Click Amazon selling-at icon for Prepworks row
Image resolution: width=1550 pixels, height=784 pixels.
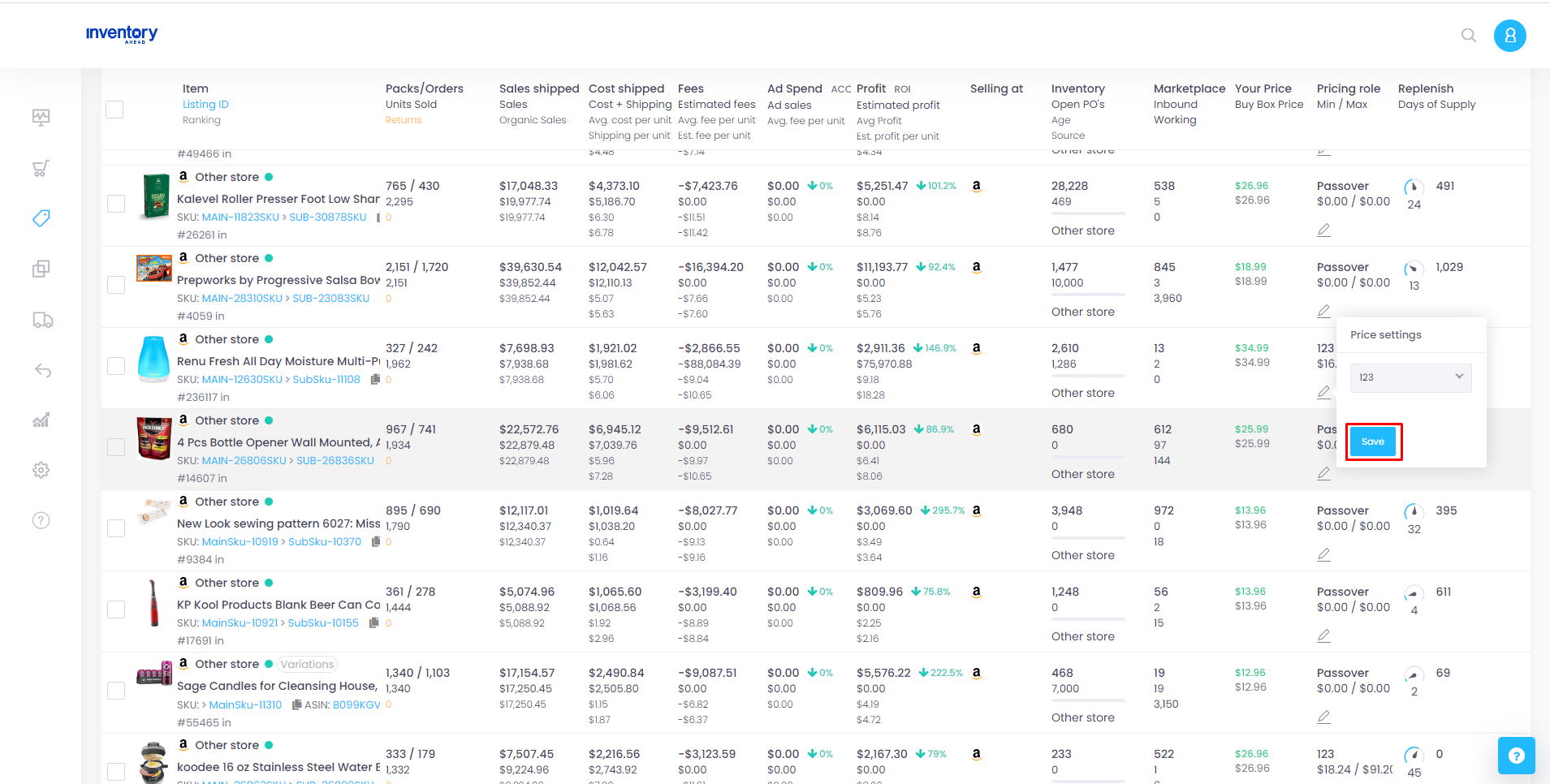coord(976,267)
